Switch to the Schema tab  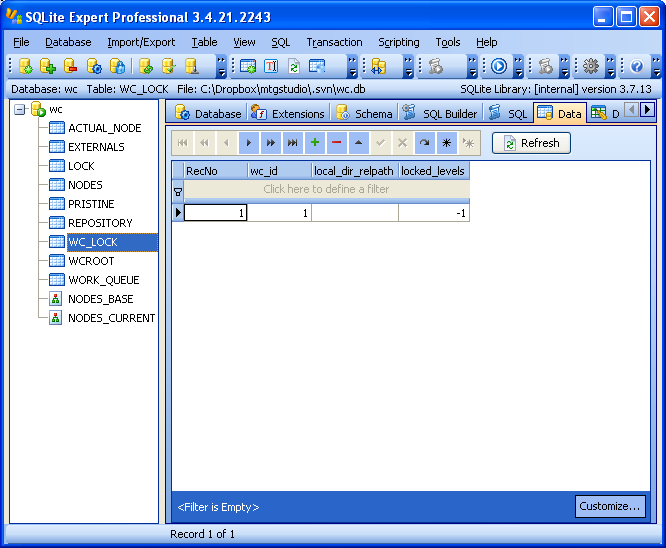(x=364, y=113)
